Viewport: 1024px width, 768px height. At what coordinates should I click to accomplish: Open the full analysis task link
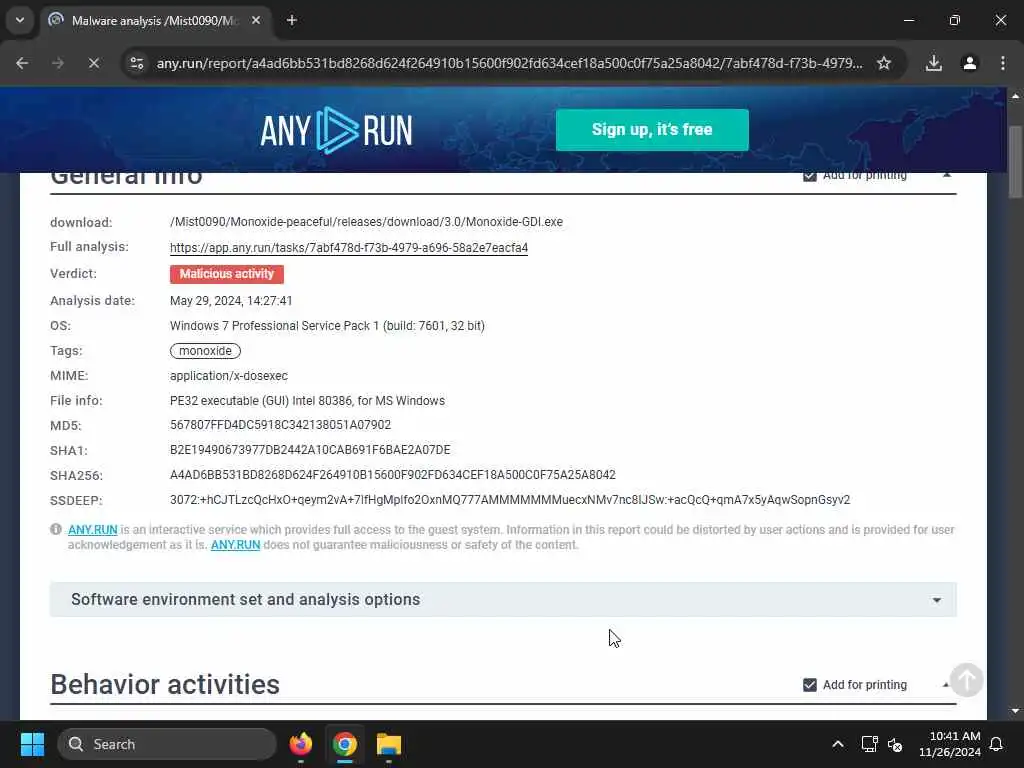point(349,248)
